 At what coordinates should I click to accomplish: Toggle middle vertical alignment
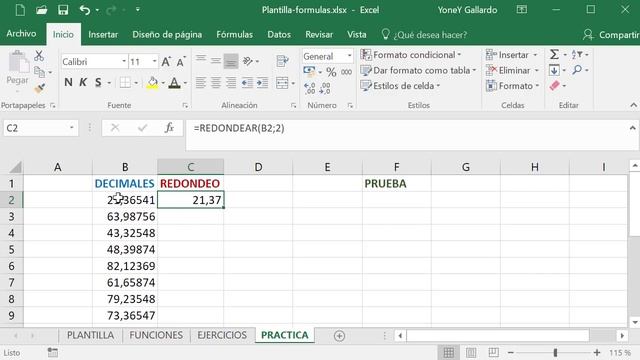[x=216, y=61]
